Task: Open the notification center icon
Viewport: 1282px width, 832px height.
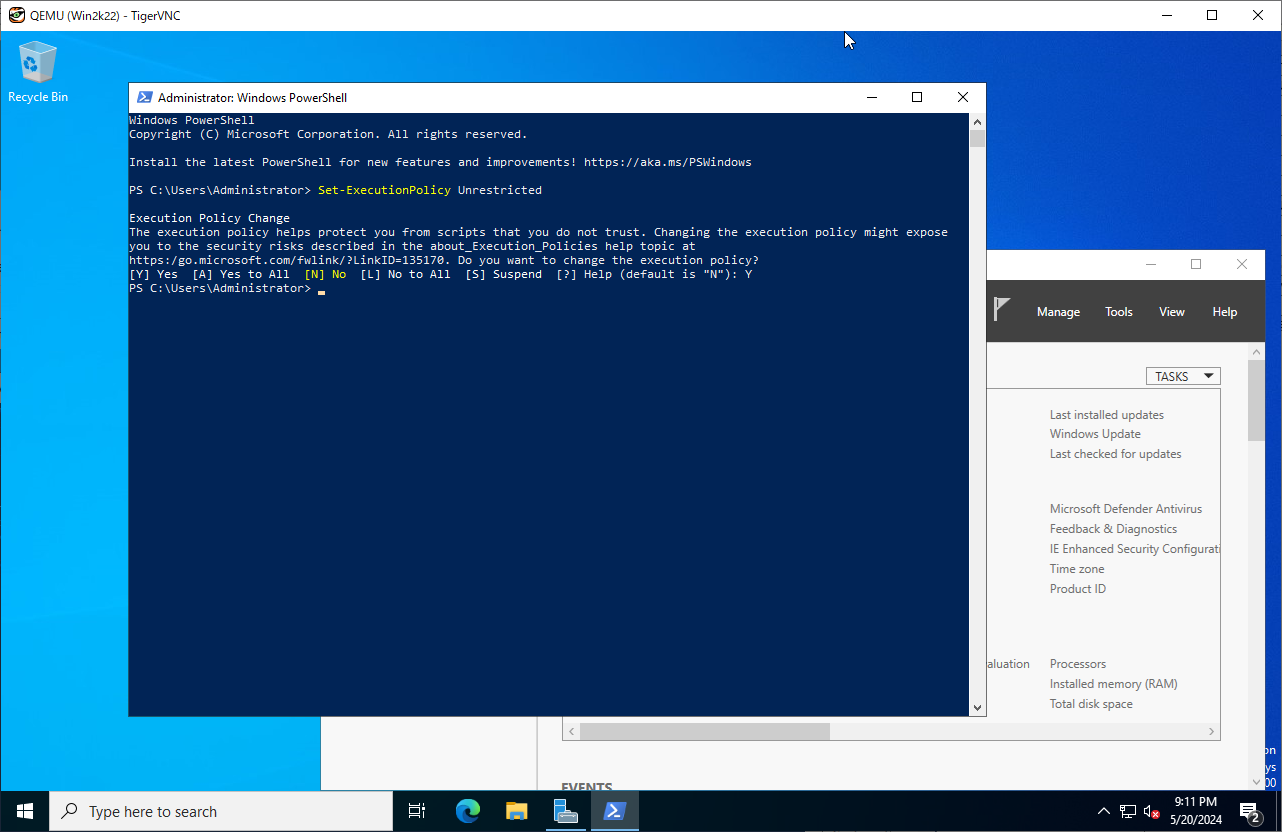Action: 1249,811
